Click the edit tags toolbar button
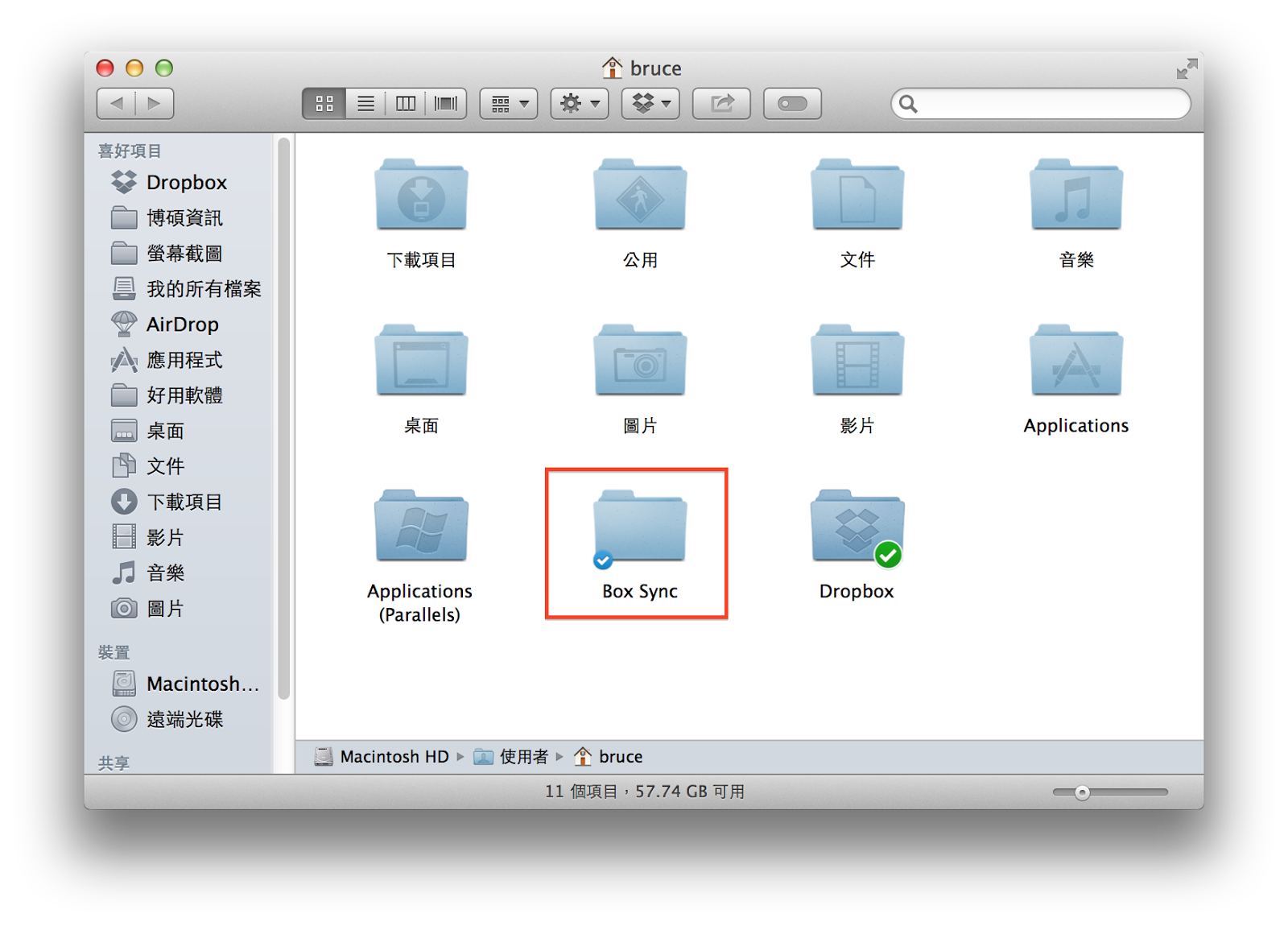The height and width of the screenshot is (926, 1288). point(792,103)
